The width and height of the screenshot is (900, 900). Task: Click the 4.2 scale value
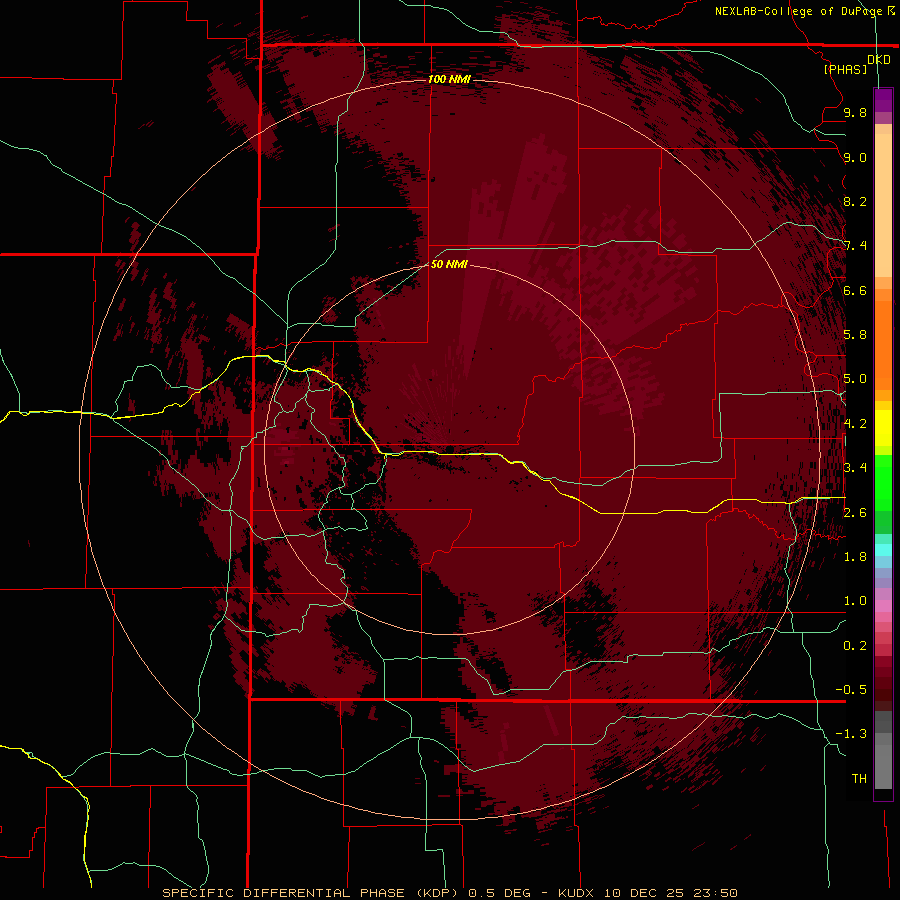(855, 424)
